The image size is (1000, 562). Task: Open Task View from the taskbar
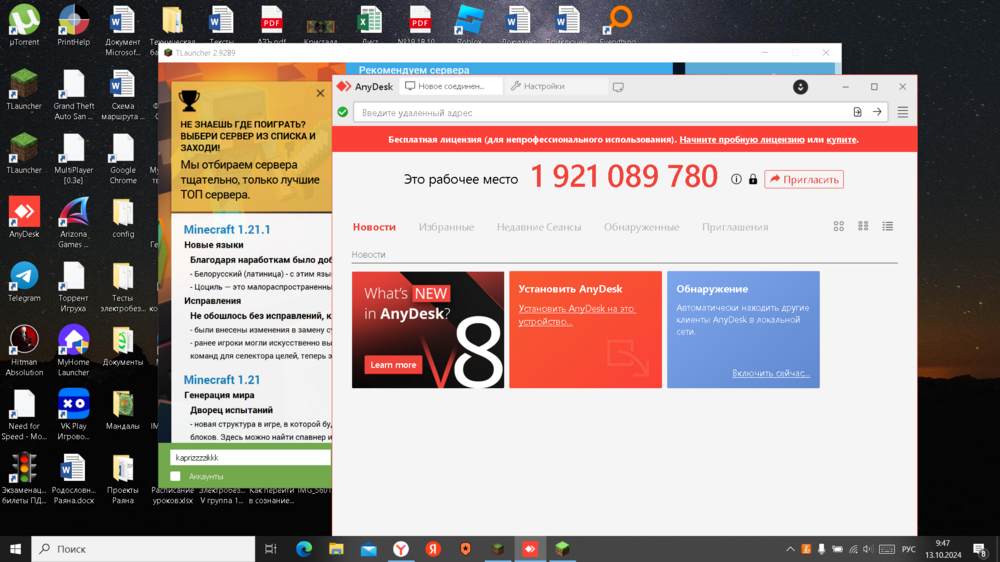pyautogui.click(x=270, y=549)
